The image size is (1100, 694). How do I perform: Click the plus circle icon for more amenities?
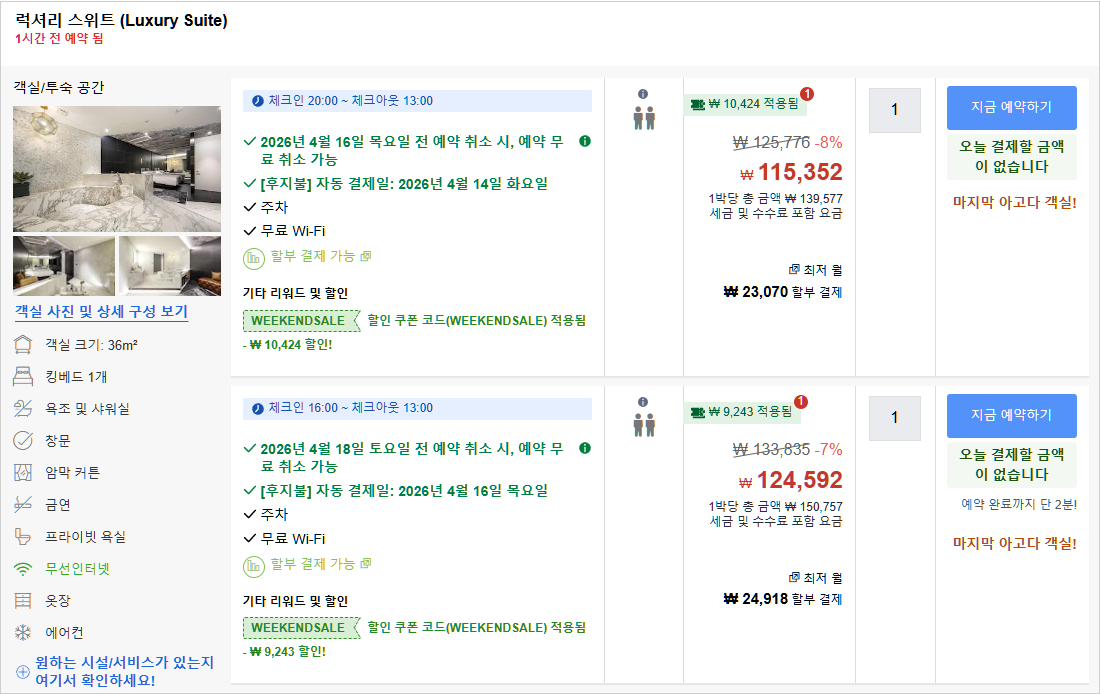coord(23,672)
